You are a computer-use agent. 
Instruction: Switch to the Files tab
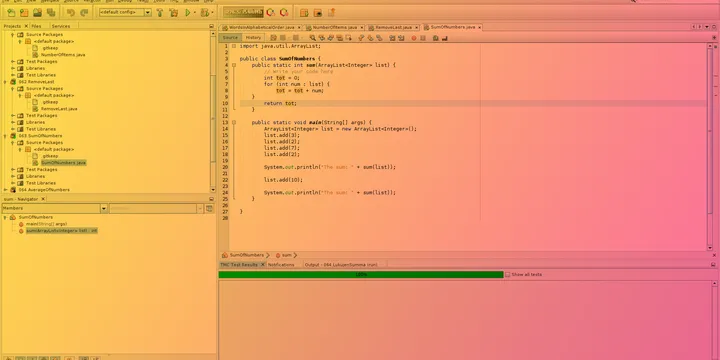point(36,26)
